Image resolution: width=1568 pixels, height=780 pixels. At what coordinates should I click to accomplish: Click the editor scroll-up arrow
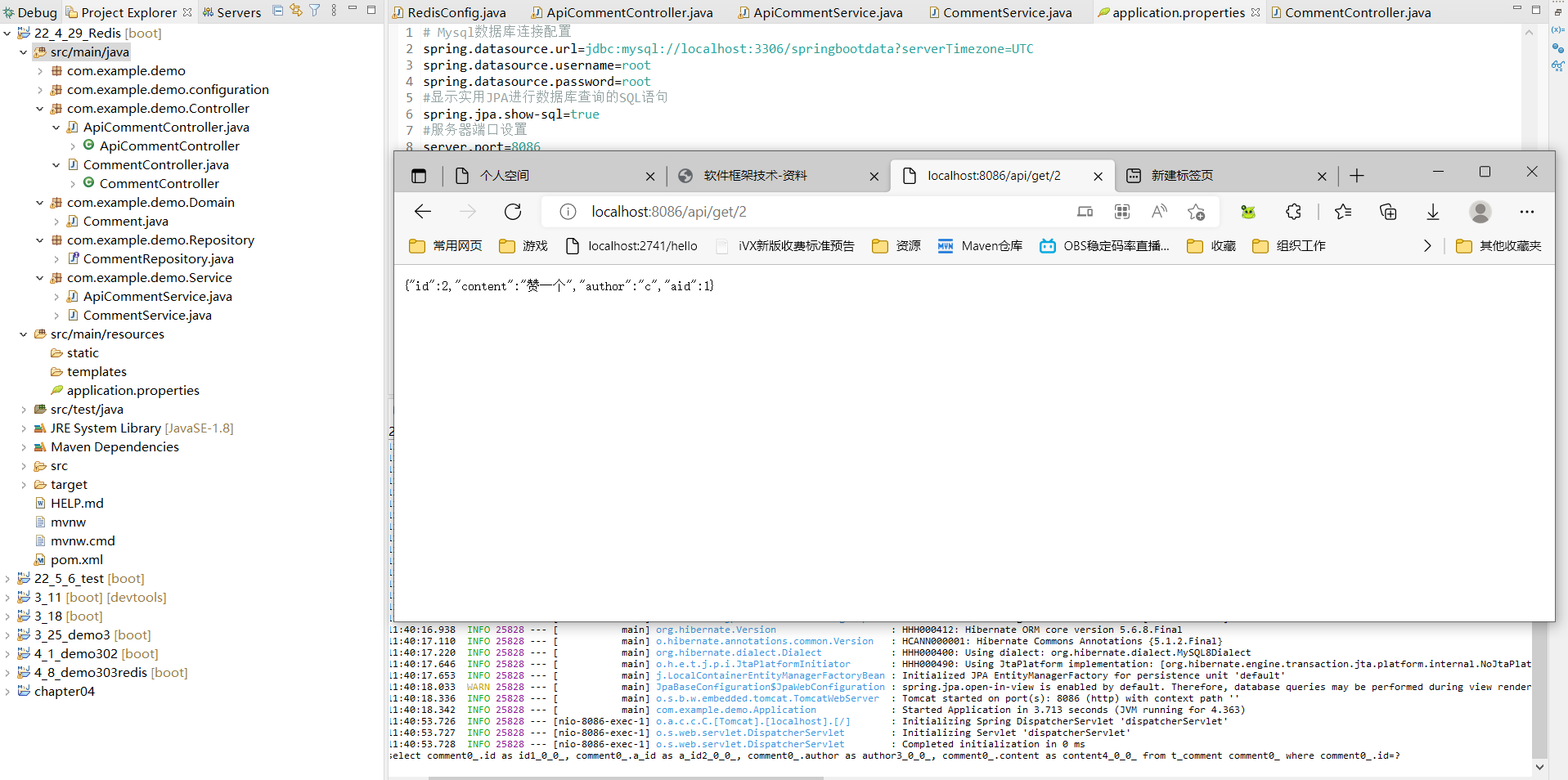(1529, 32)
